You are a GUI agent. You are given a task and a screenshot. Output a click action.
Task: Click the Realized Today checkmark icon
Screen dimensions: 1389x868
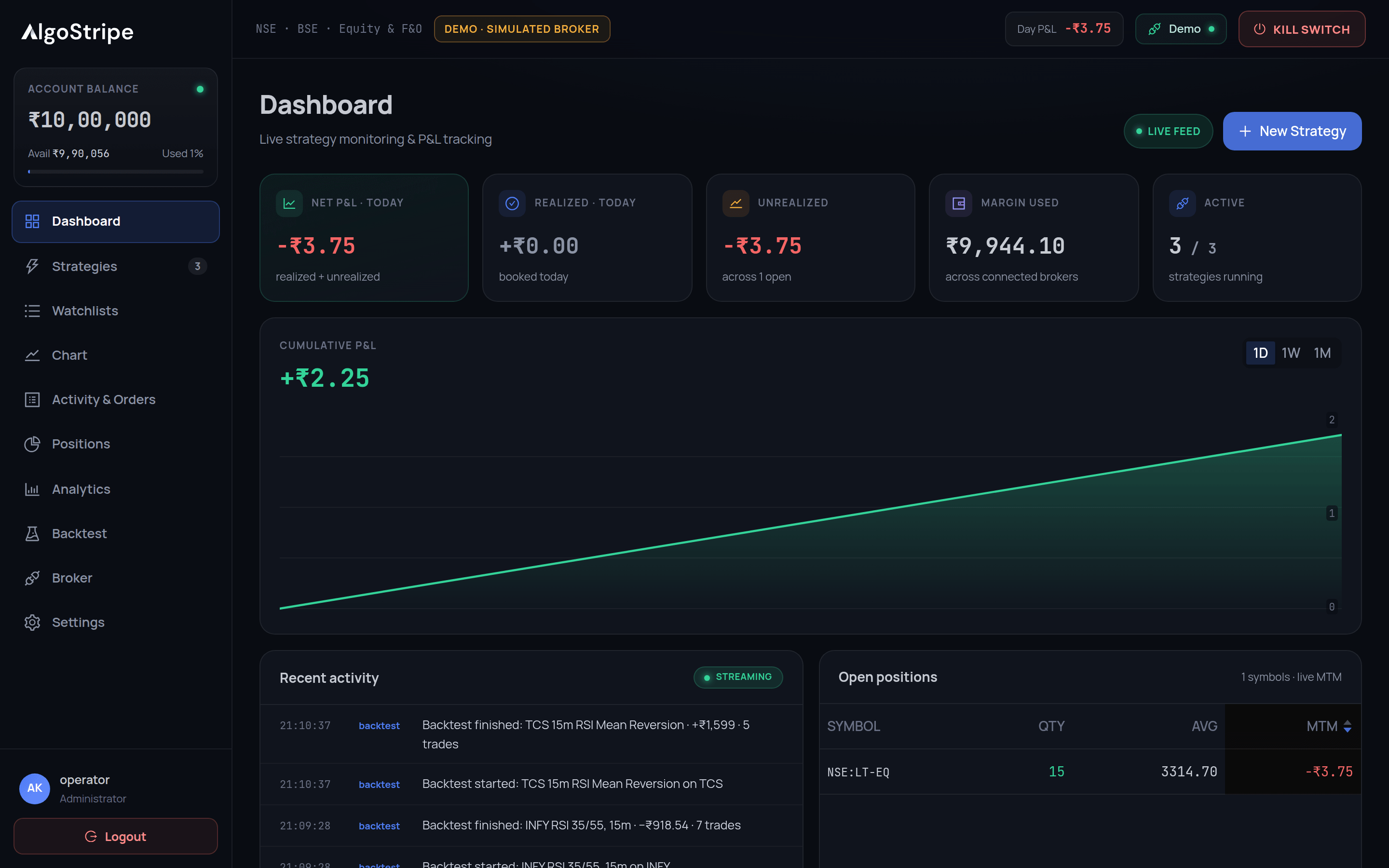click(x=512, y=203)
